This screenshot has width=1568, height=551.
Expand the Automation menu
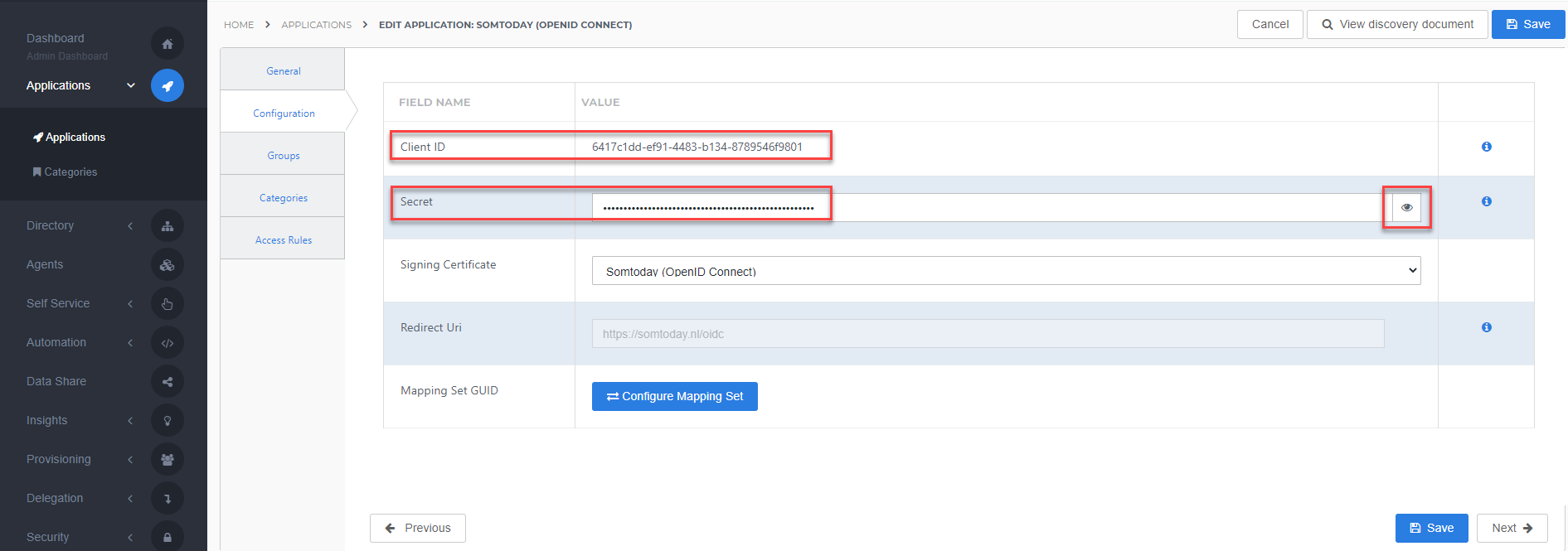(130, 343)
